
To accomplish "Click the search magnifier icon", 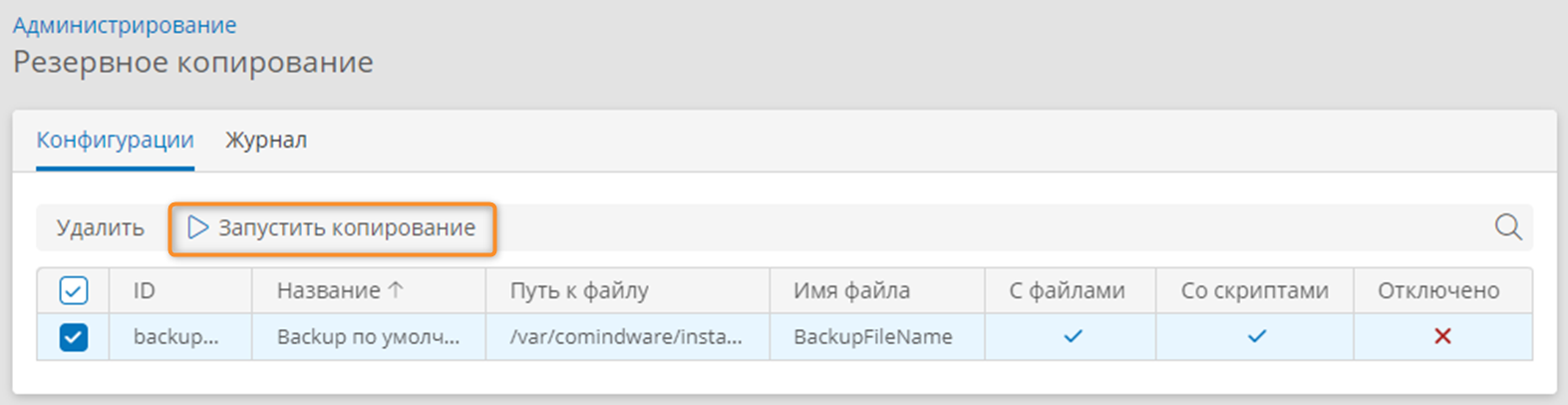I will pyautogui.click(x=1508, y=227).
